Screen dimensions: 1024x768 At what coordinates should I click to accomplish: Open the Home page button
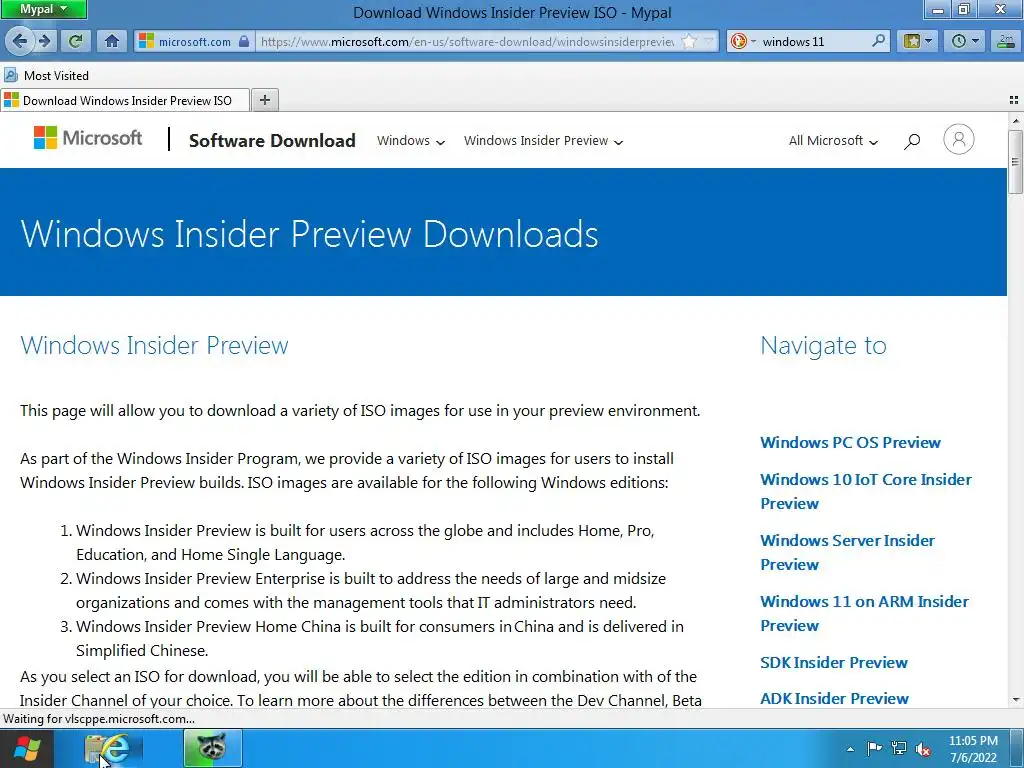point(112,41)
